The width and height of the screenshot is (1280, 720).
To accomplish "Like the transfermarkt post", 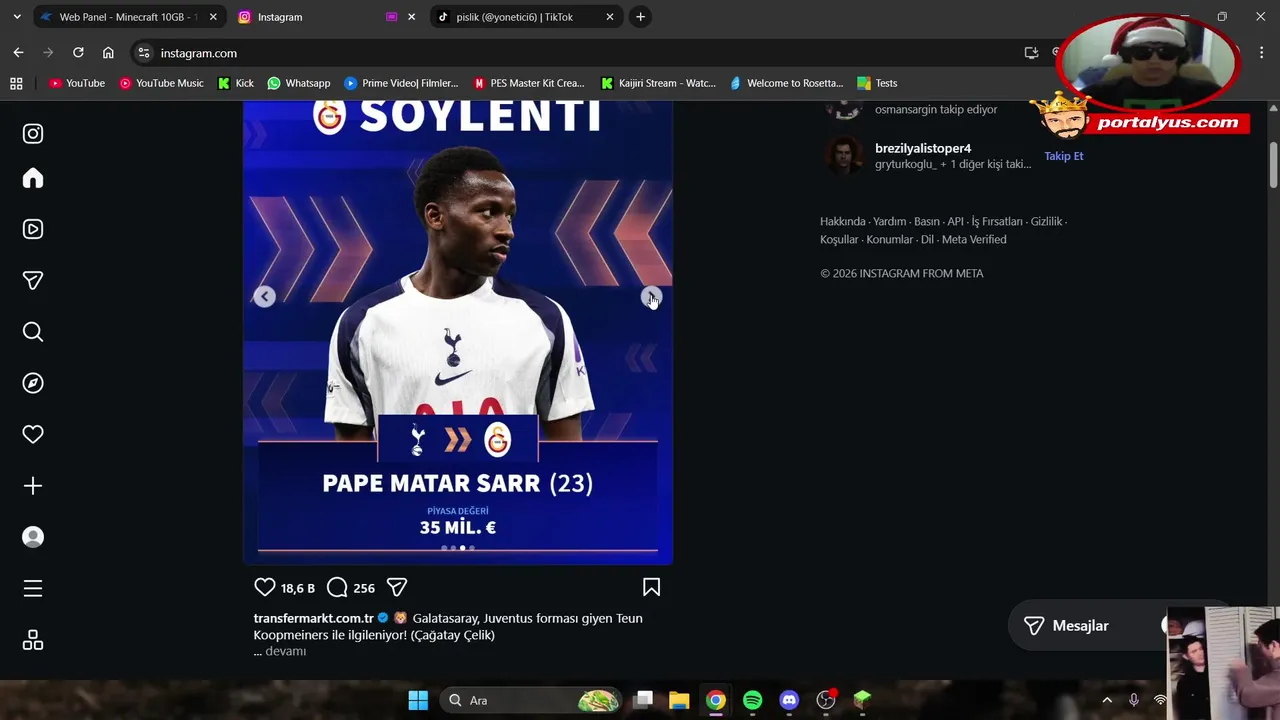I will coord(264,587).
